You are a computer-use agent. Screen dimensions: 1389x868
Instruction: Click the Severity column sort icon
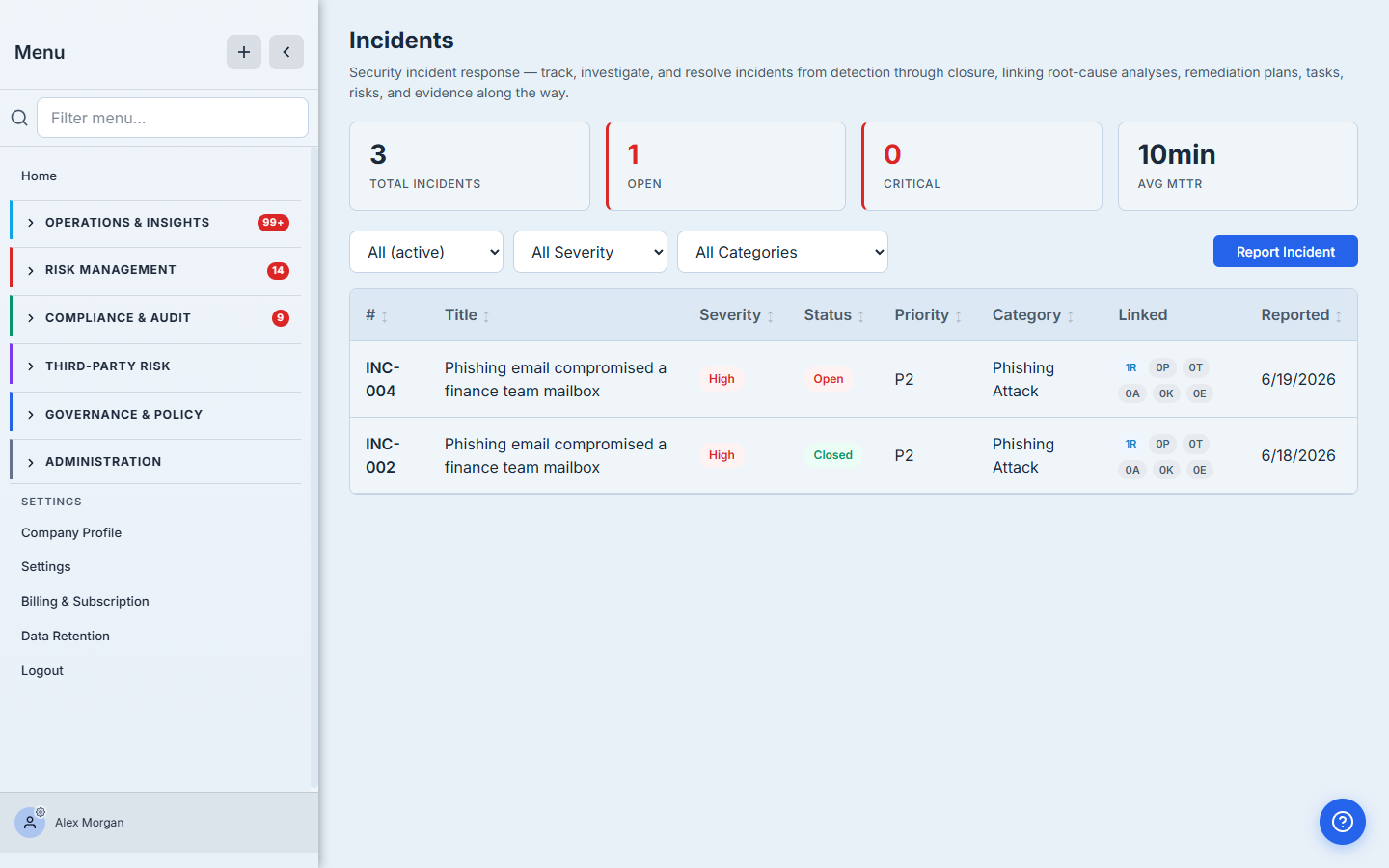point(770,316)
